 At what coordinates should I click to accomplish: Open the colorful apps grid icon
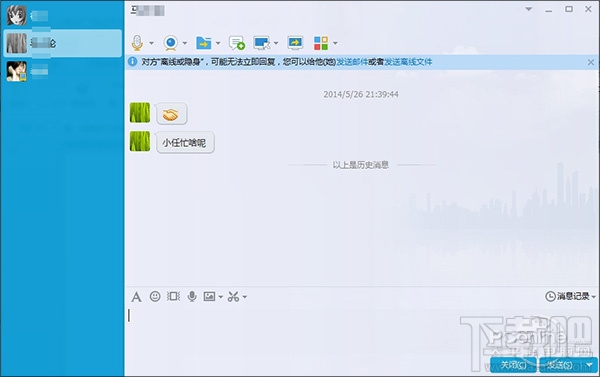[x=321, y=43]
